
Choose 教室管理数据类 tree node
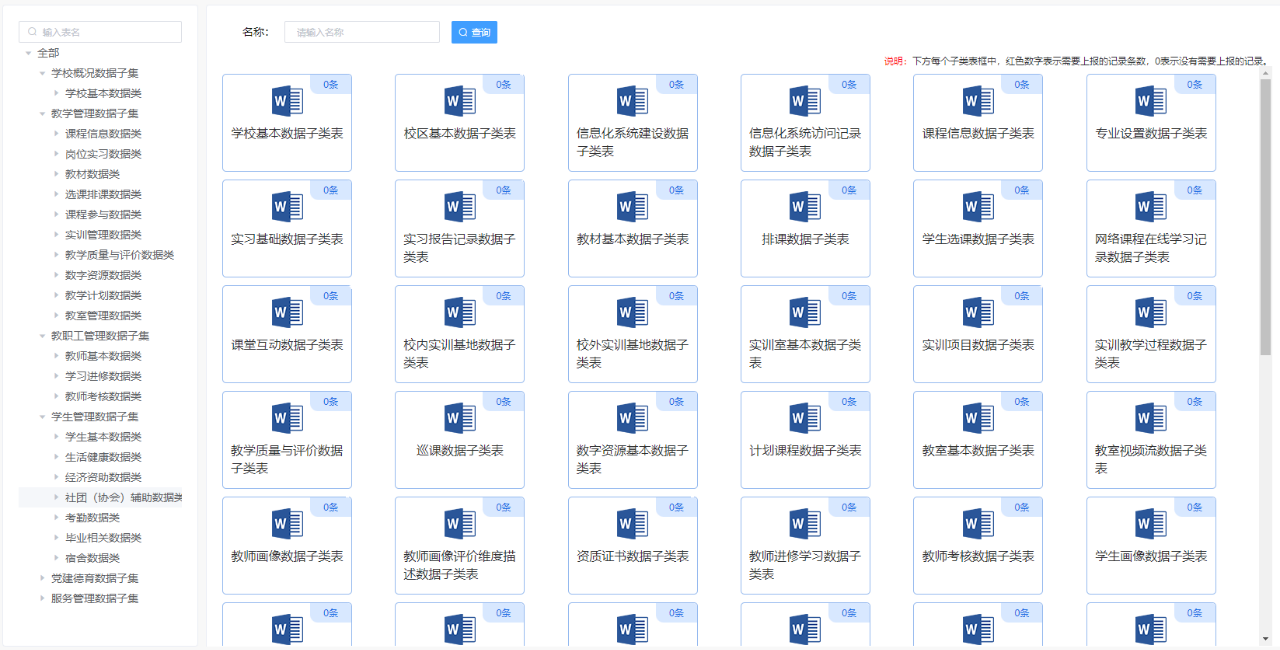point(103,316)
